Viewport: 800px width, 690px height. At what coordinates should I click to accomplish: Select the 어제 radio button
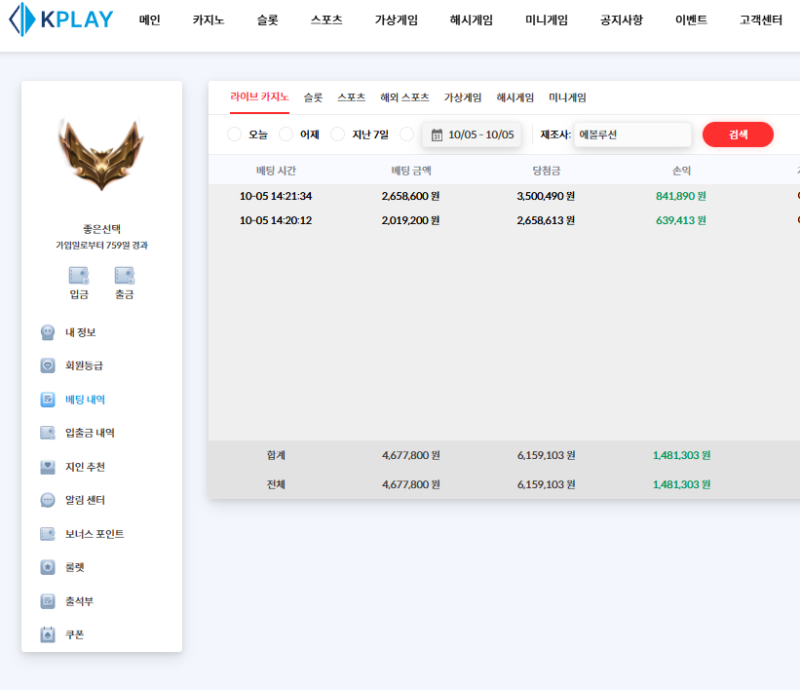click(x=286, y=134)
